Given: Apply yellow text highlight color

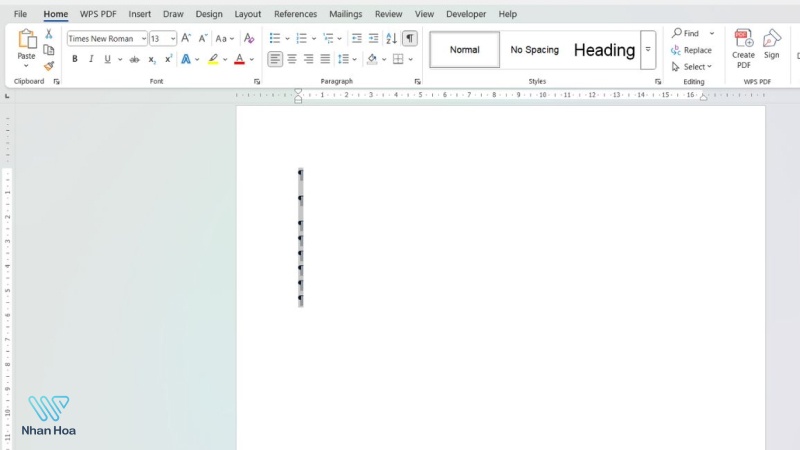Looking at the screenshot, I should pyautogui.click(x=213, y=59).
